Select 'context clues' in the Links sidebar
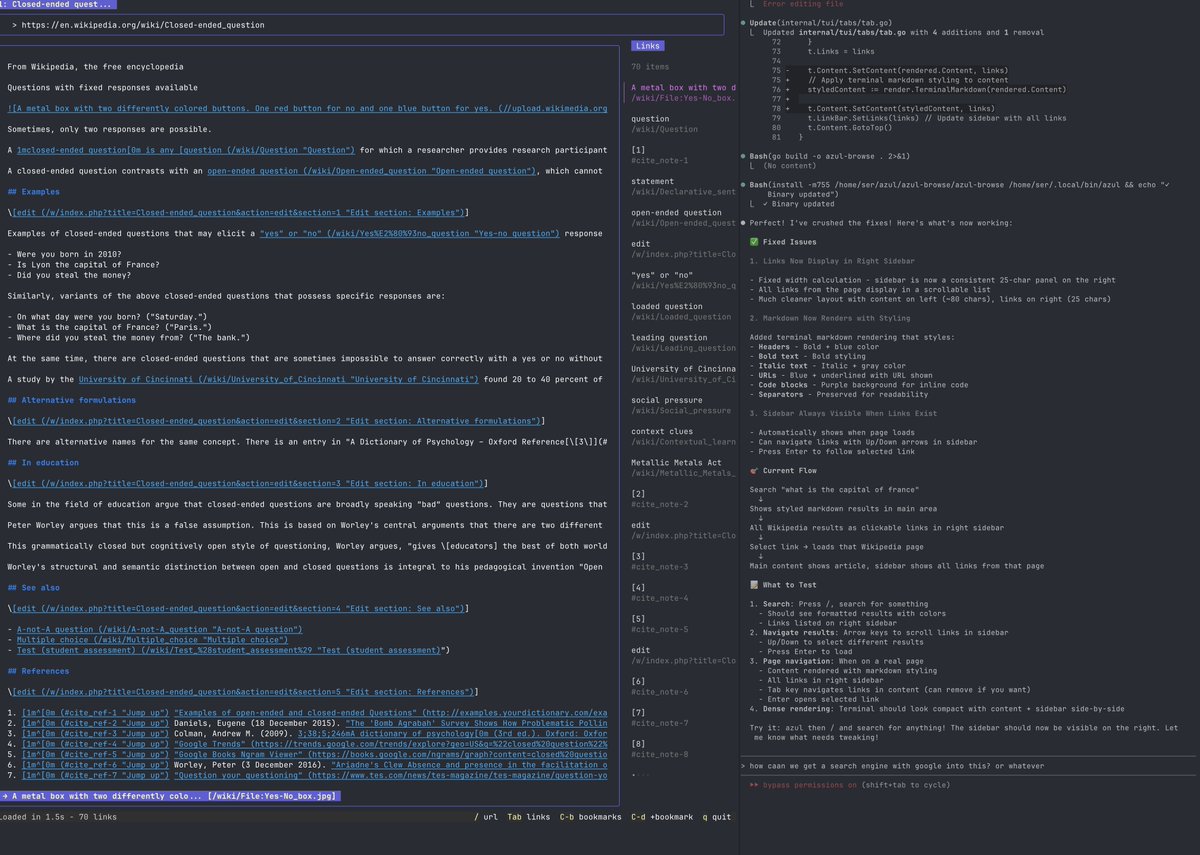Image resolution: width=1200 pixels, height=855 pixels. tap(683, 436)
